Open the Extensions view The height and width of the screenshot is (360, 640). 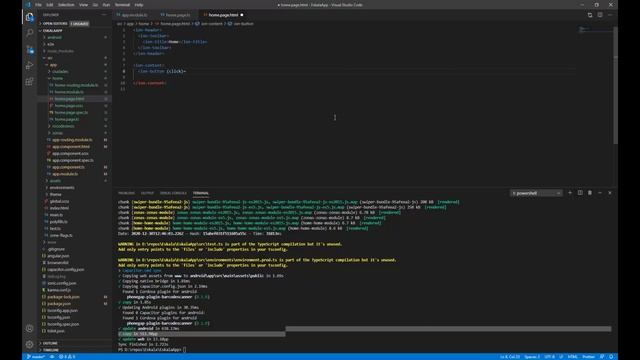coord(29,82)
